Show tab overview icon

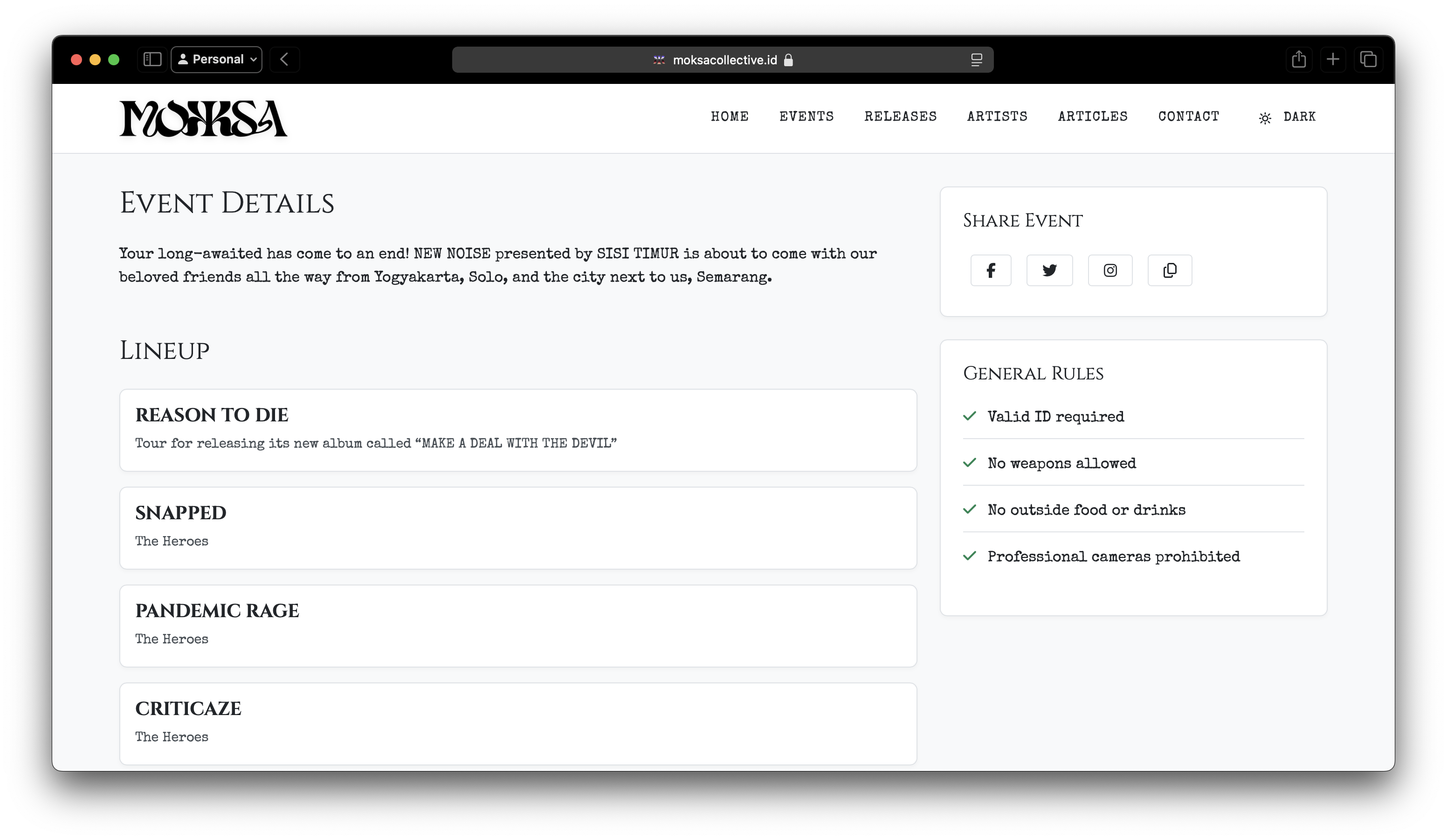click(1368, 59)
